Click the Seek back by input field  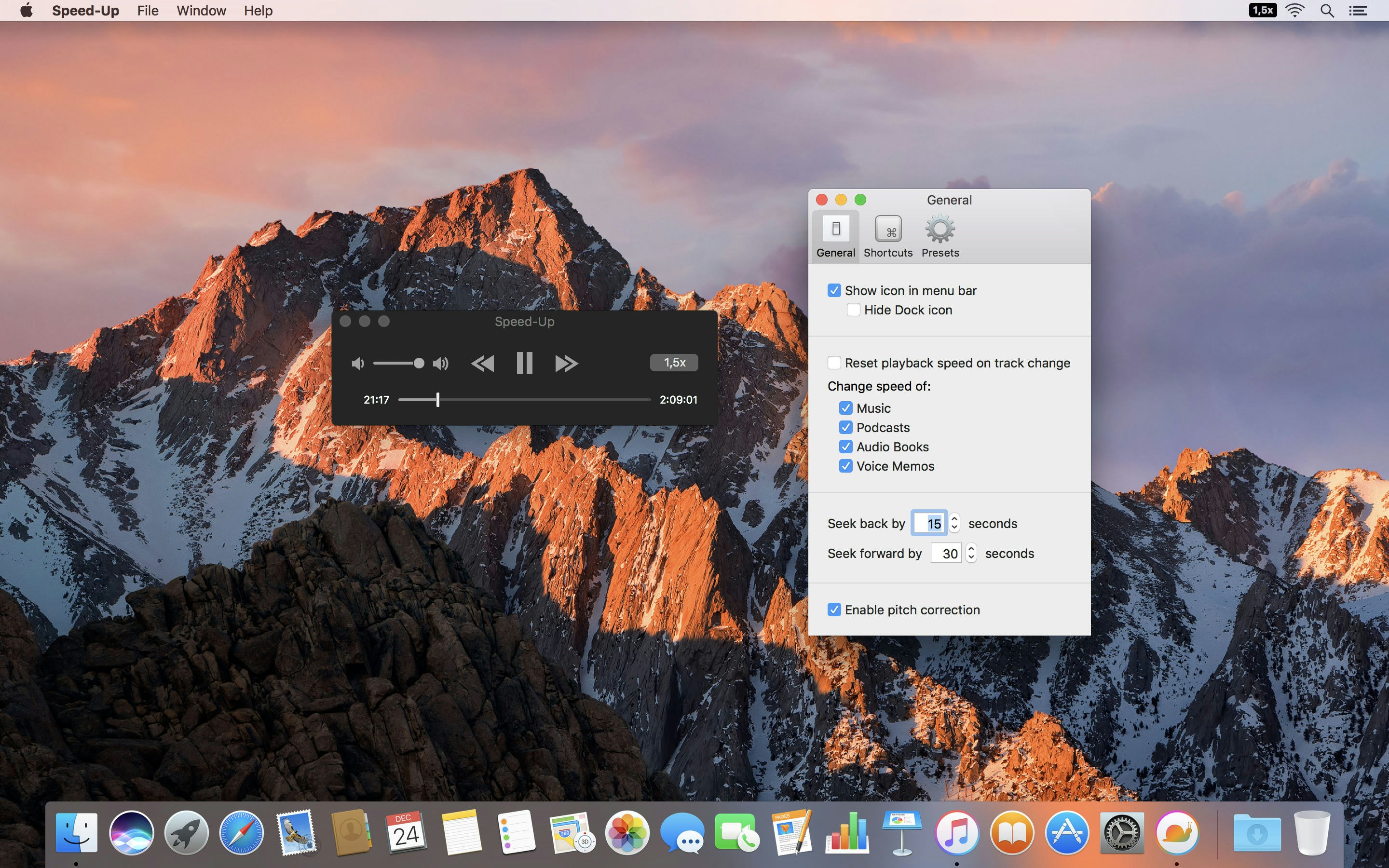coord(930,523)
